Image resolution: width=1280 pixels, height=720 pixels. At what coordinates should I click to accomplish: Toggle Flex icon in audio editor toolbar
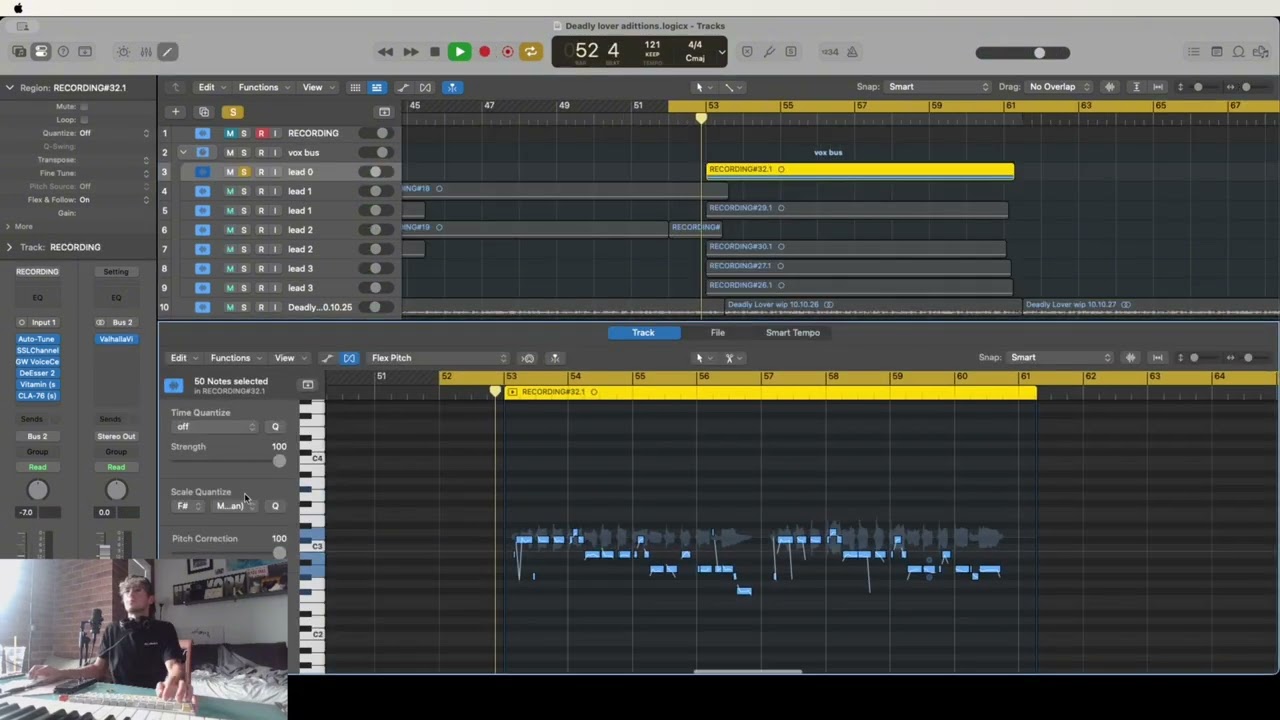point(349,358)
